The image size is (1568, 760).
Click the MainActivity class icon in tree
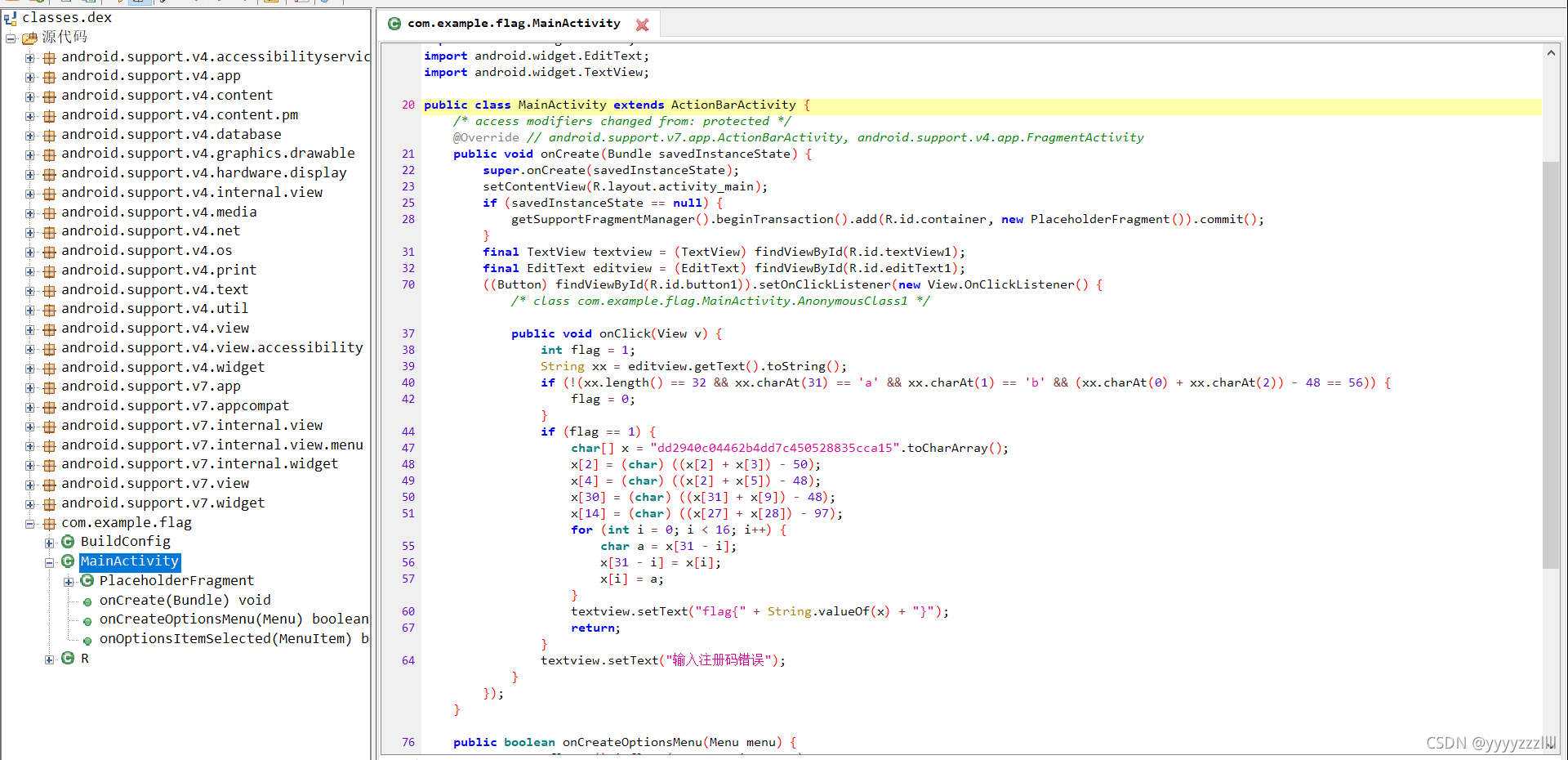click(68, 561)
